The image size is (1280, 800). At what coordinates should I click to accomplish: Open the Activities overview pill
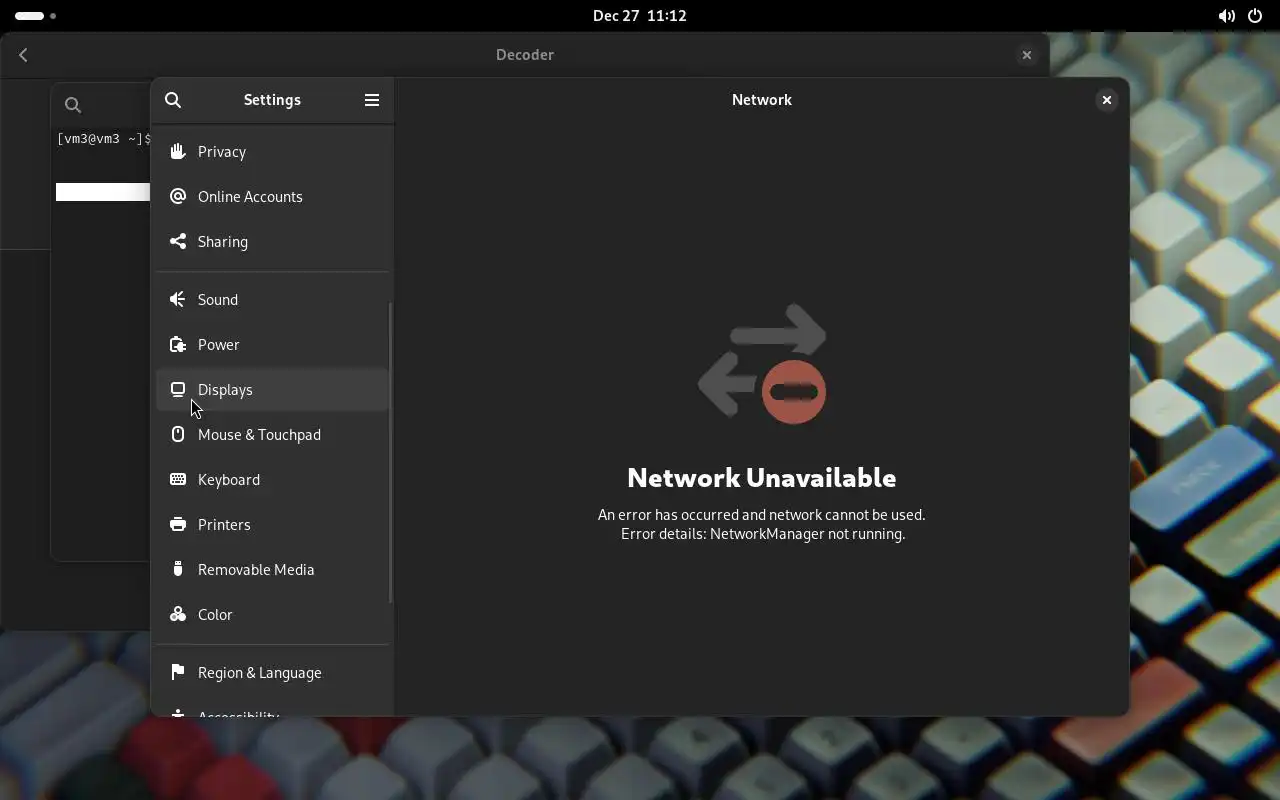35,16
